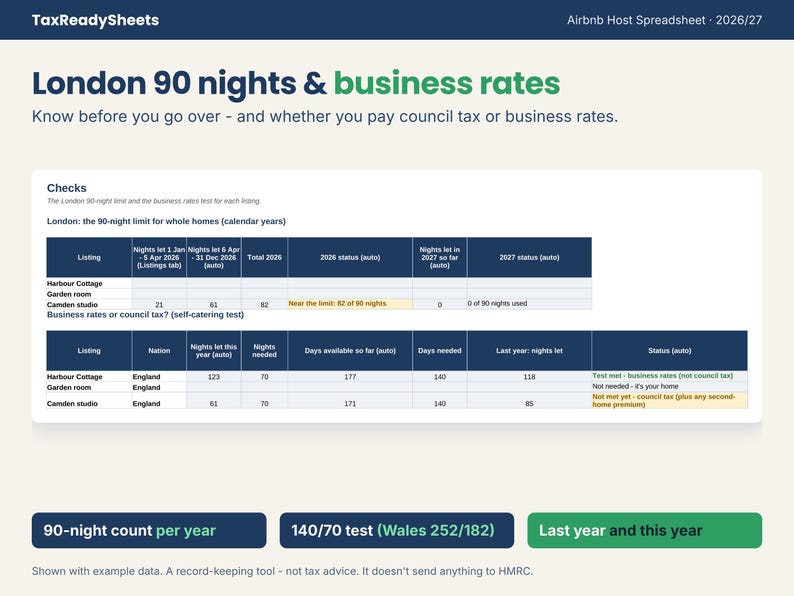Select 'Not needed - it's your home' status

(669, 386)
